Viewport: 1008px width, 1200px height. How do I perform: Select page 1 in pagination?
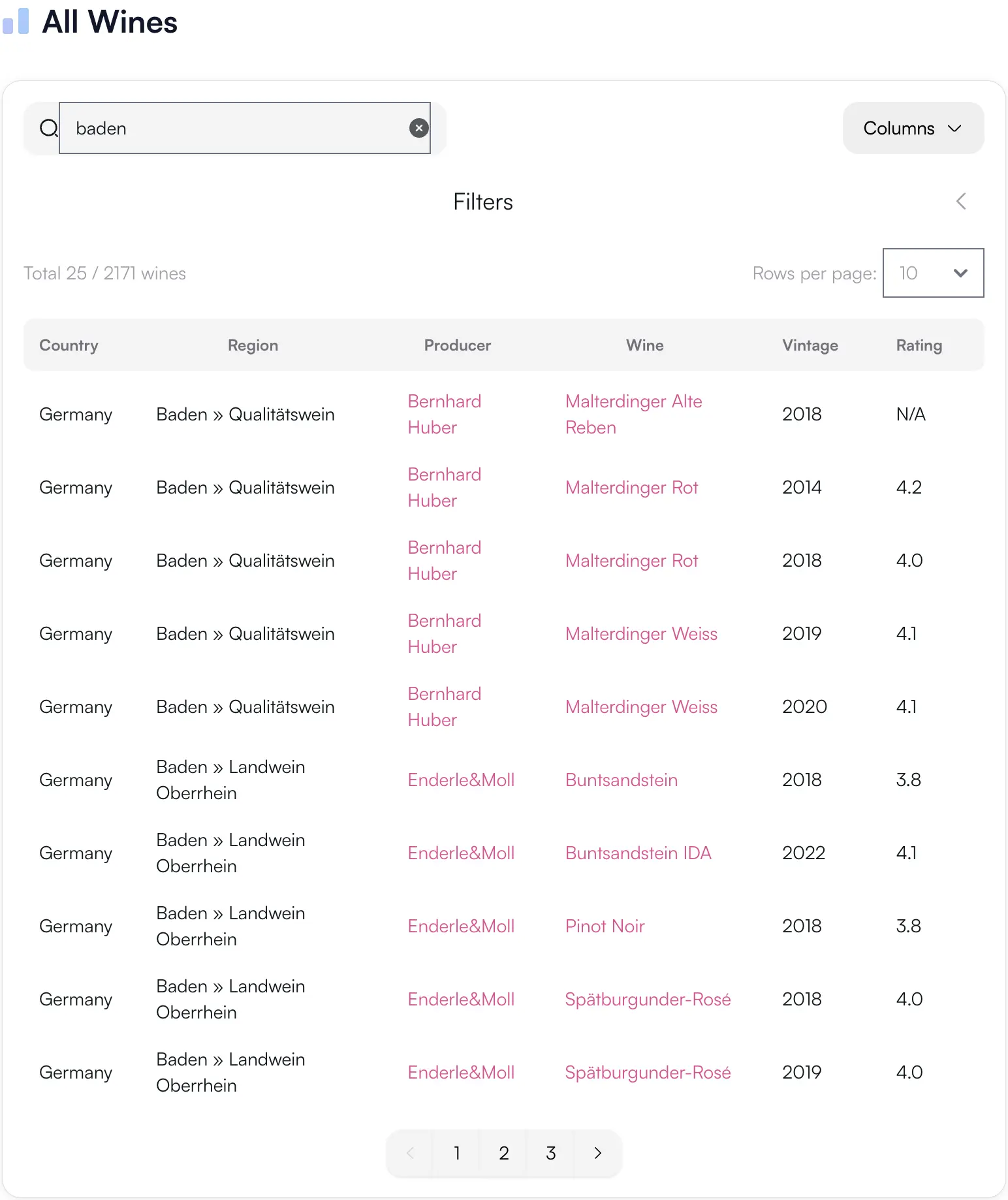point(456,1153)
